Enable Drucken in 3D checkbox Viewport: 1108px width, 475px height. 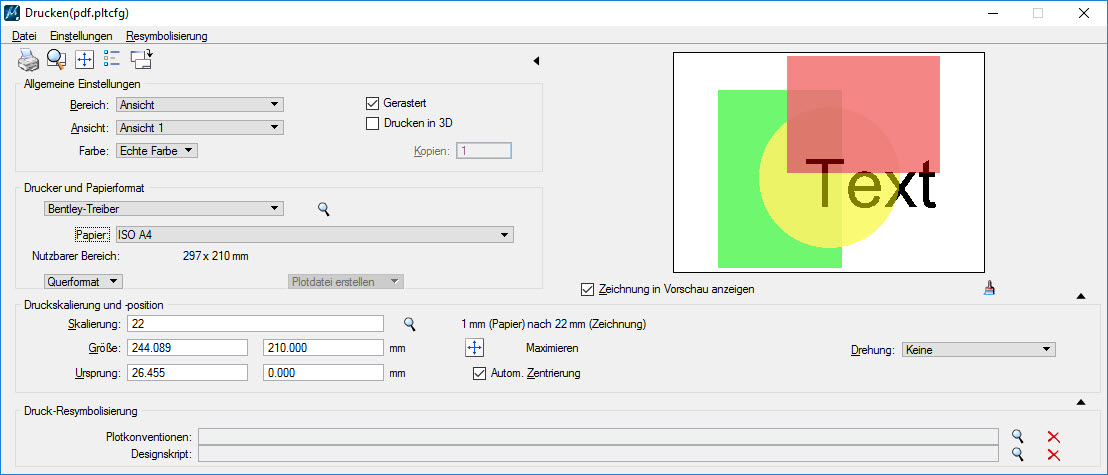pyautogui.click(x=373, y=123)
